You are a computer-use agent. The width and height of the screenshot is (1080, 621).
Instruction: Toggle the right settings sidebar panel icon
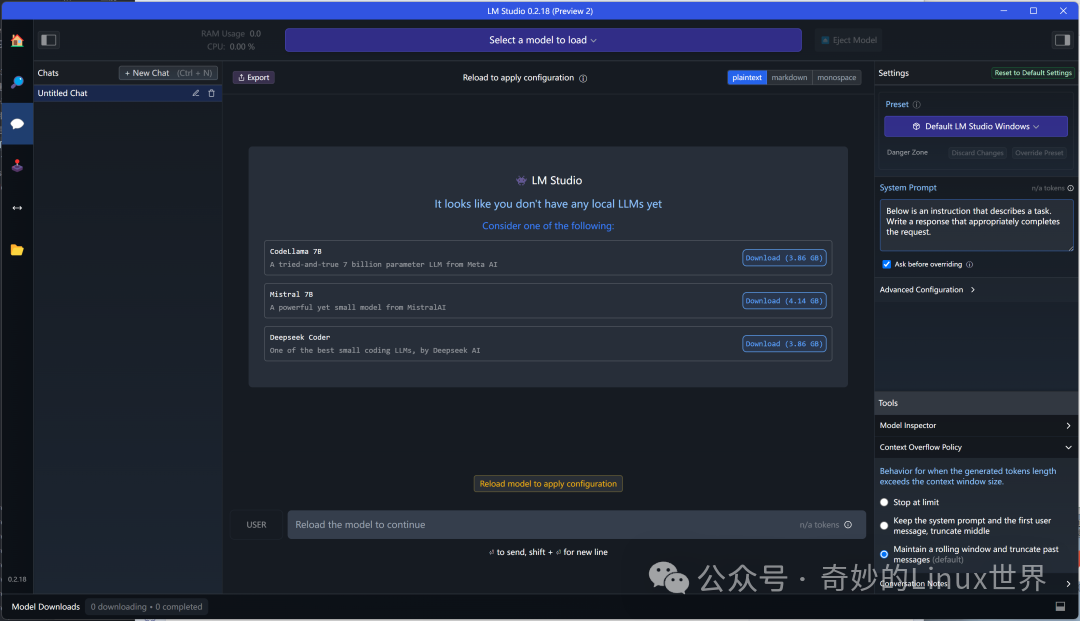pyautogui.click(x=1062, y=40)
